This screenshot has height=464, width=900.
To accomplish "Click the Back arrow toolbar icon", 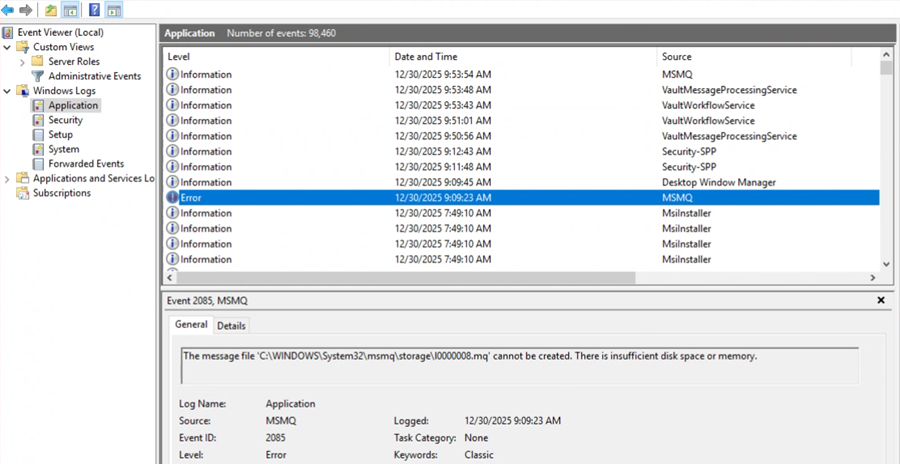I will pyautogui.click(x=7, y=10).
